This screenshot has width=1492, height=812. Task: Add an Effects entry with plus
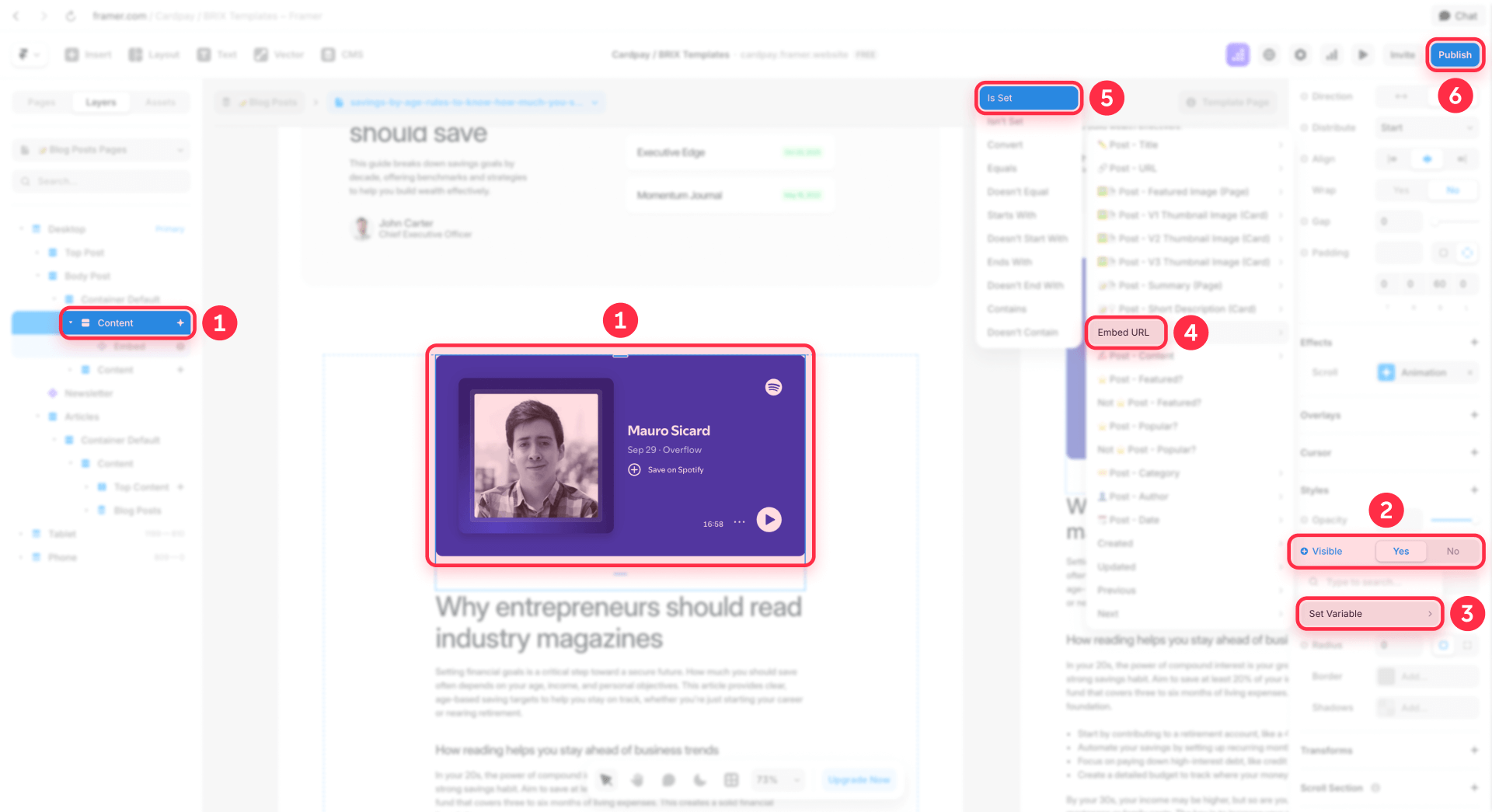[1473, 342]
